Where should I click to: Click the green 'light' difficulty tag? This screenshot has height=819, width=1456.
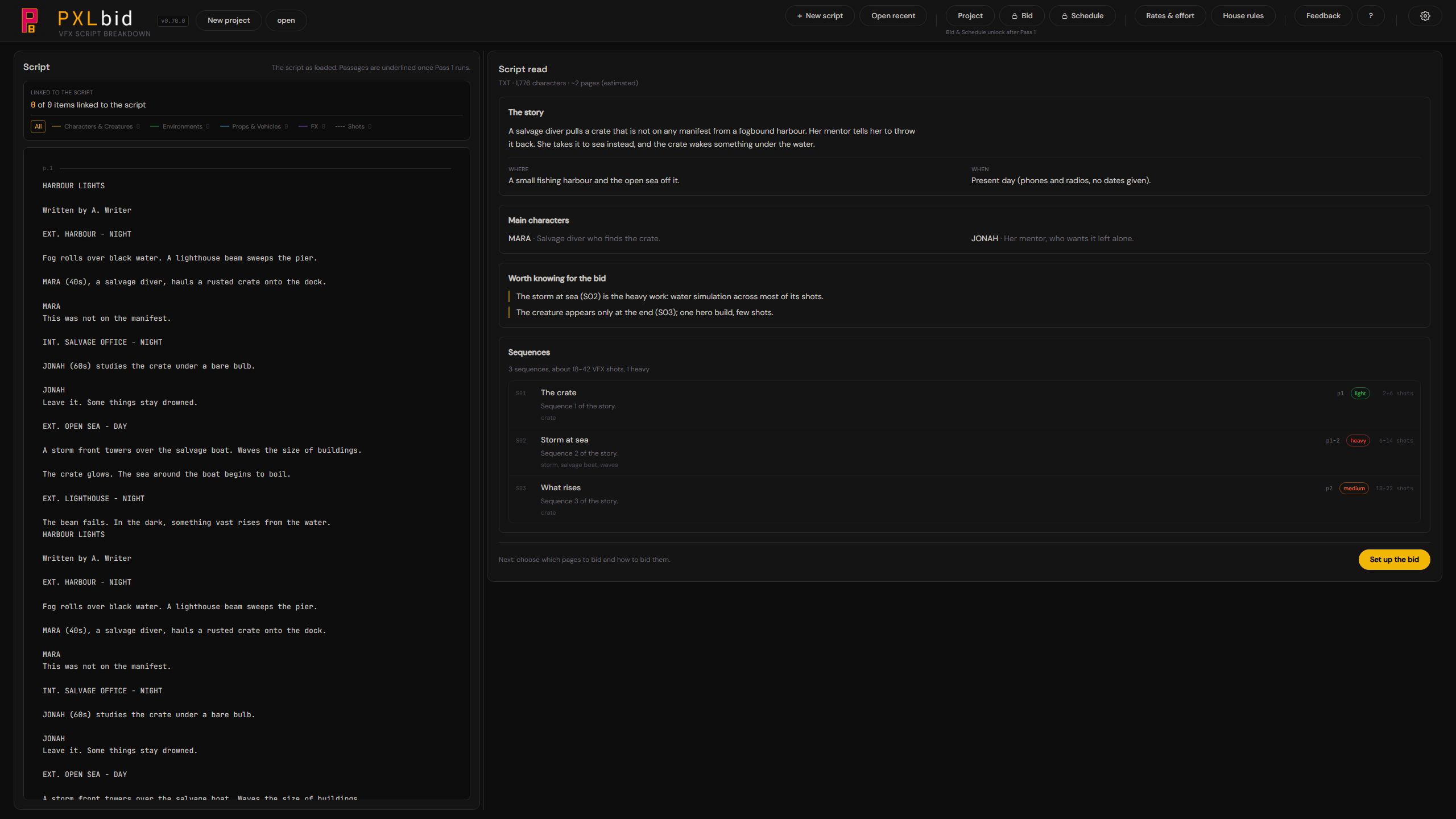click(1360, 394)
